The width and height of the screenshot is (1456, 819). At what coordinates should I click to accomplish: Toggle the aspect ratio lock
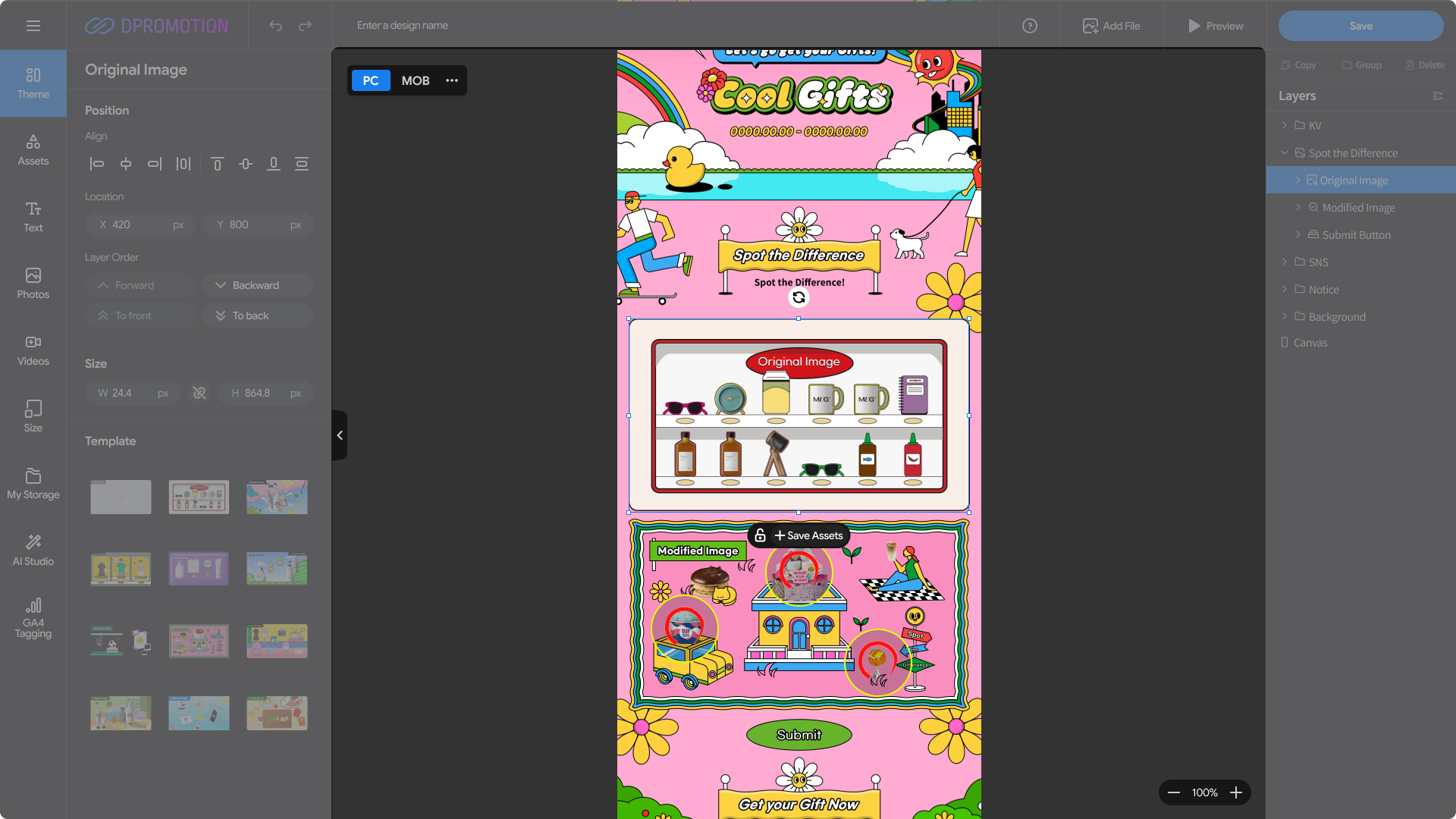tap(199, 393)
